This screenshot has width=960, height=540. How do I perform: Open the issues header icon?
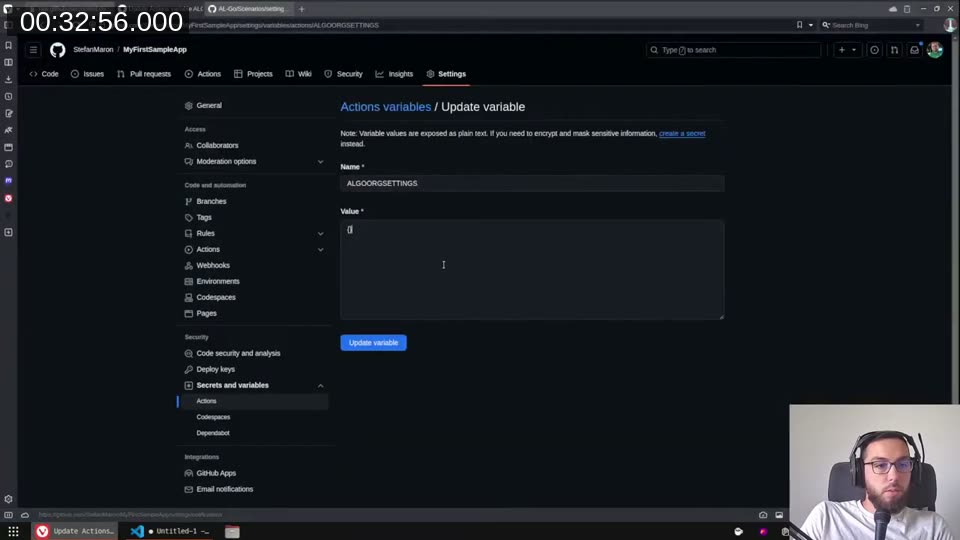coord(874,50)
